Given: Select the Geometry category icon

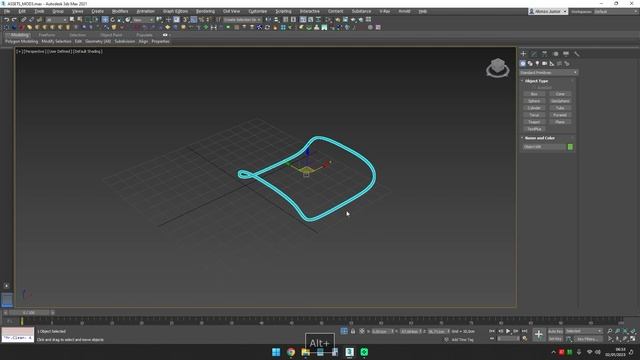Looking at the screenshot, I should coord(523,64).
